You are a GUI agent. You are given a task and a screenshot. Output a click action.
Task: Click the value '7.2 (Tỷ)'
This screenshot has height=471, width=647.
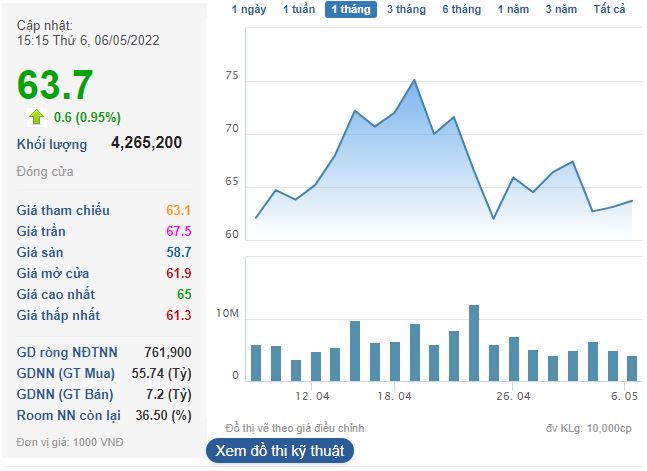click(168, 395)
